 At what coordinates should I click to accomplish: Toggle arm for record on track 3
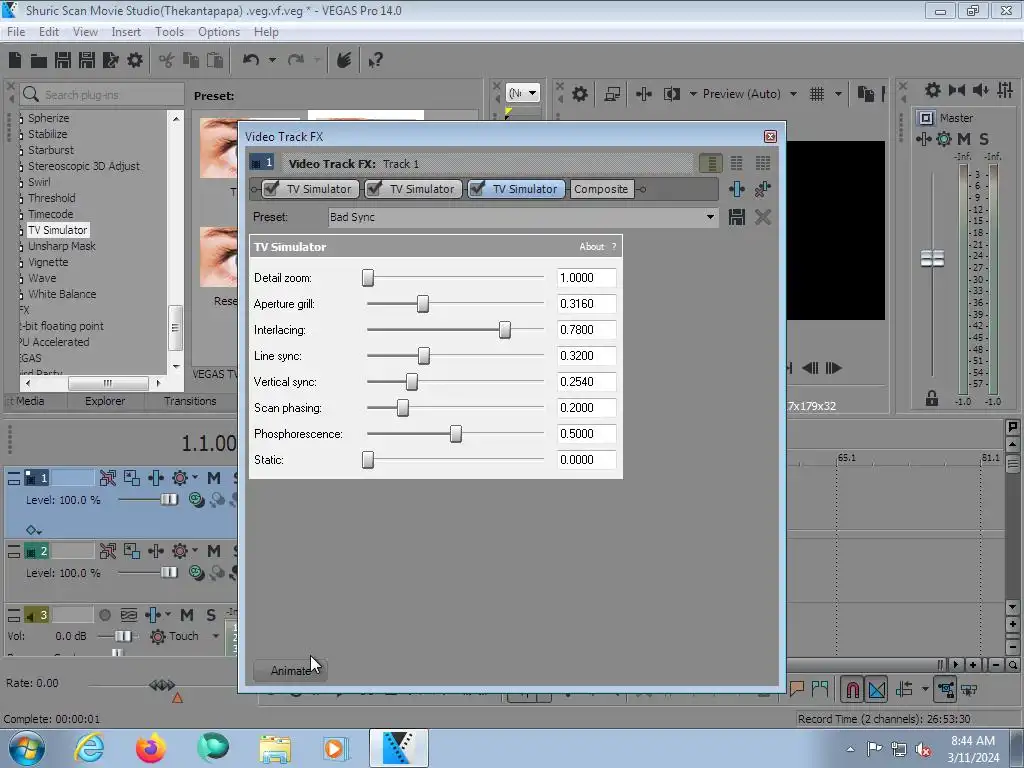104,615
